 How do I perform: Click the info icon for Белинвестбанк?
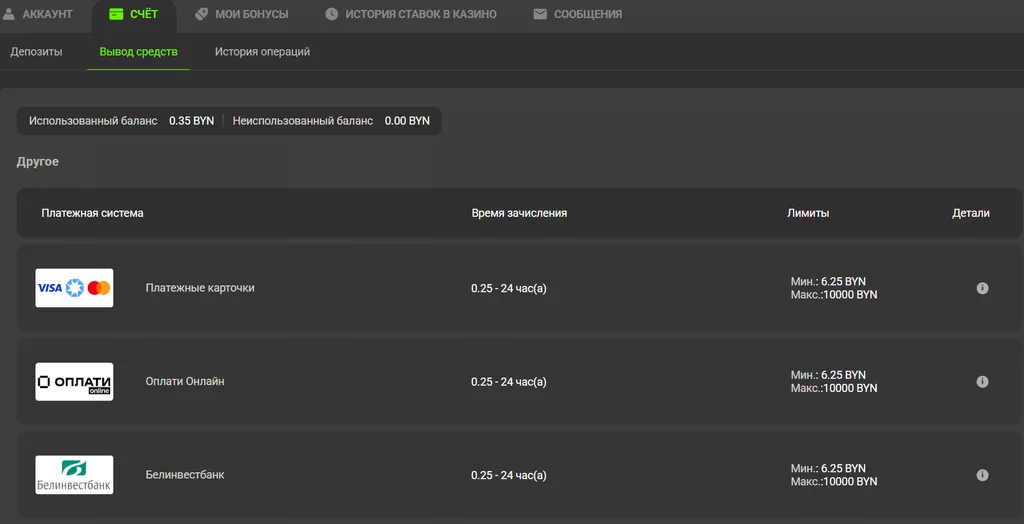(x=982, y=475)
